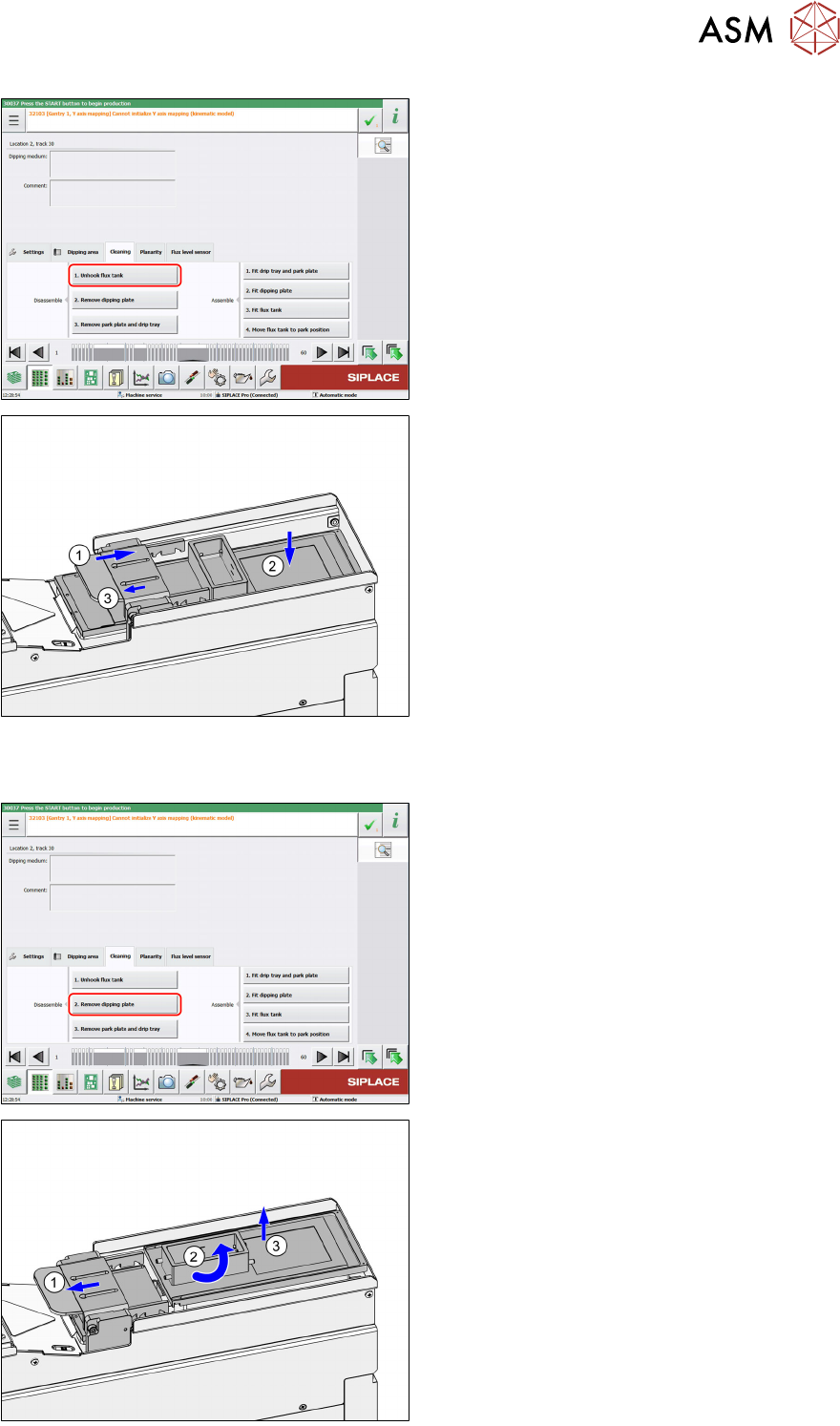Viewport: 840px width, 1426px height.
Task: Click '4. Move flux tank to park position', upper screenshot
Action: [x=296, y=329]
